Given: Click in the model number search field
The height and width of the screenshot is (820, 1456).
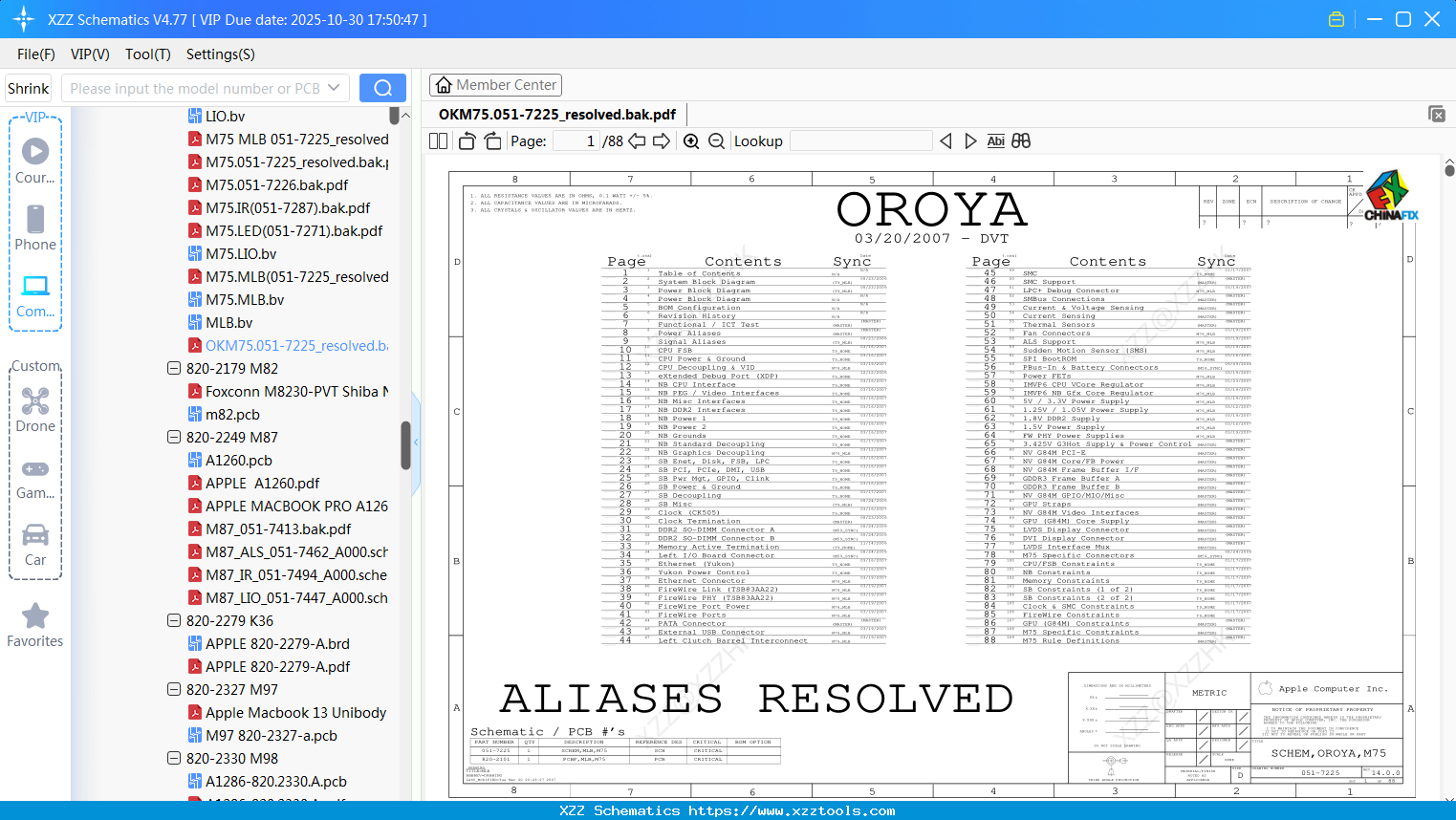Looking at the screenshot, I should point(193,88).
